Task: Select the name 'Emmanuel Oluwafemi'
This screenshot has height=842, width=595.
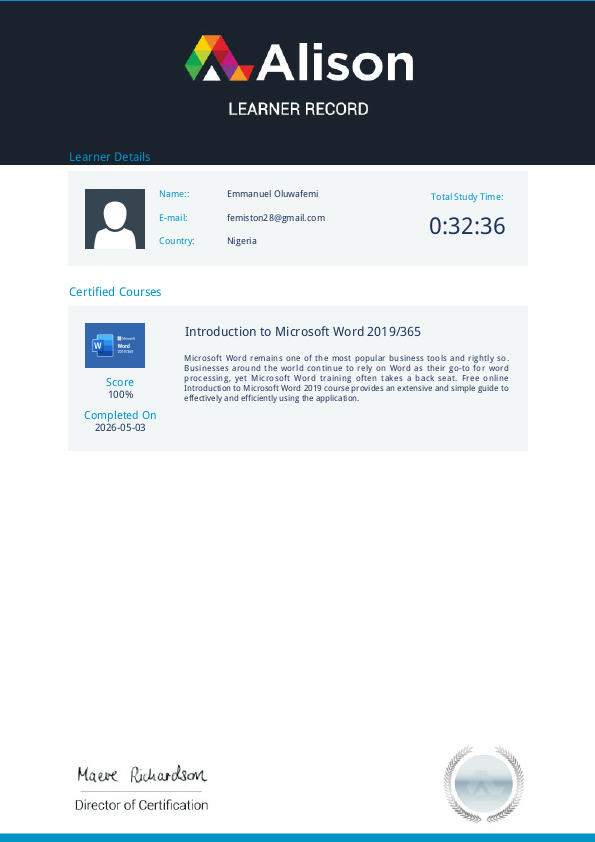Action: coord(273,194)
